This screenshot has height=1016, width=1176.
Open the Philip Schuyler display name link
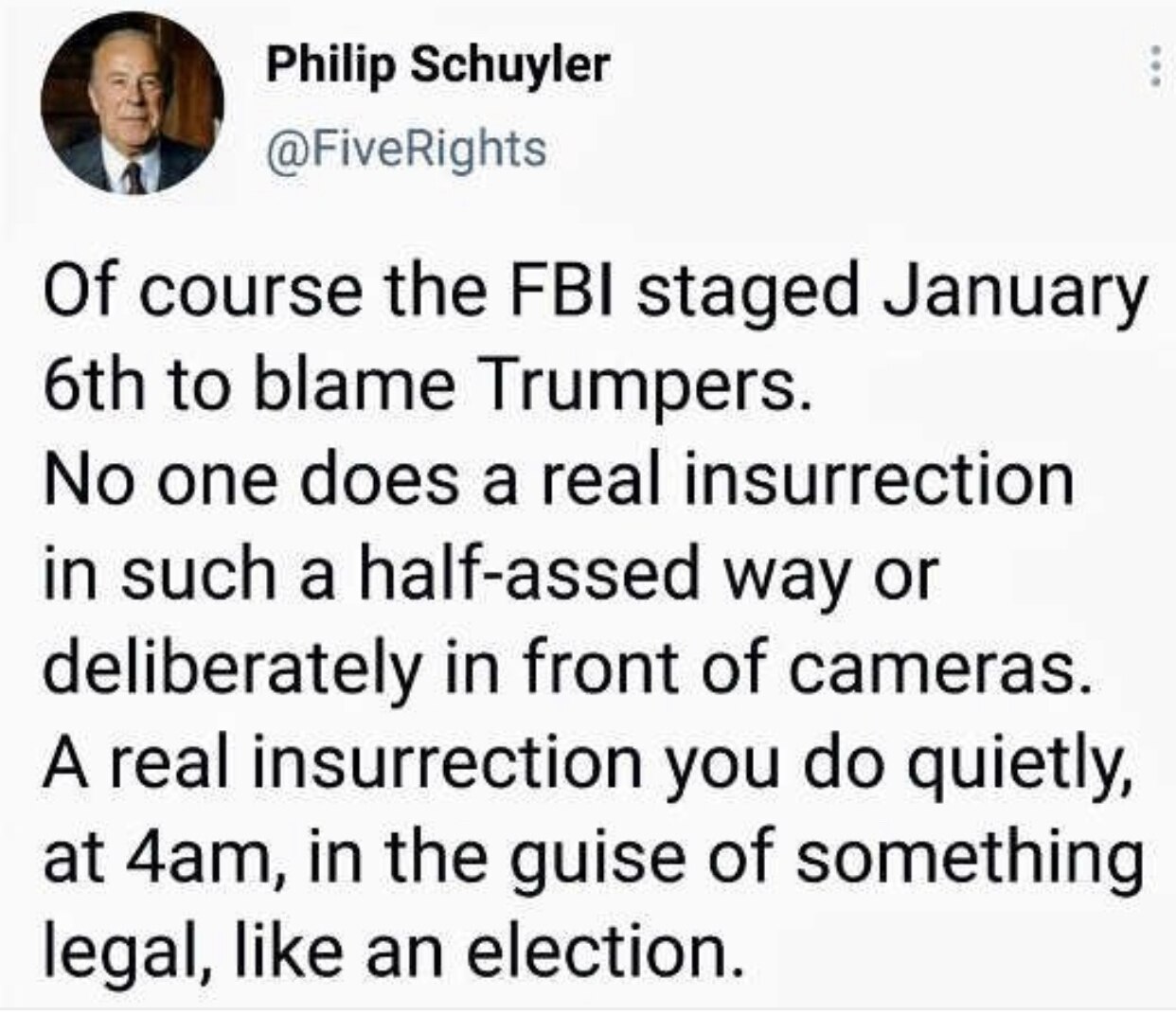pos(437,64)
